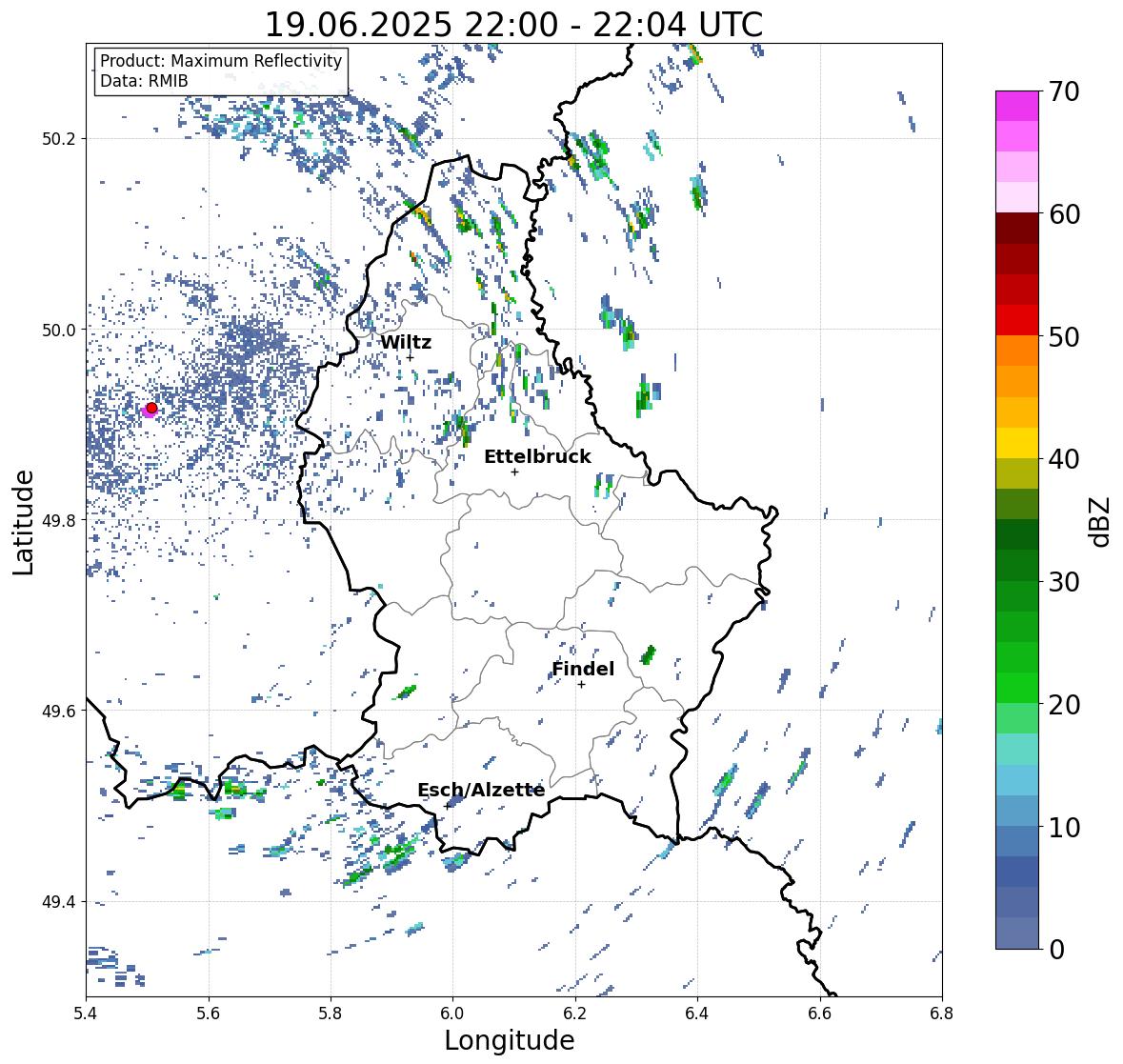Click the 40 tick label on the colorbar
Screen dimensions: 1123x1064
click(x=1064, y=459)
